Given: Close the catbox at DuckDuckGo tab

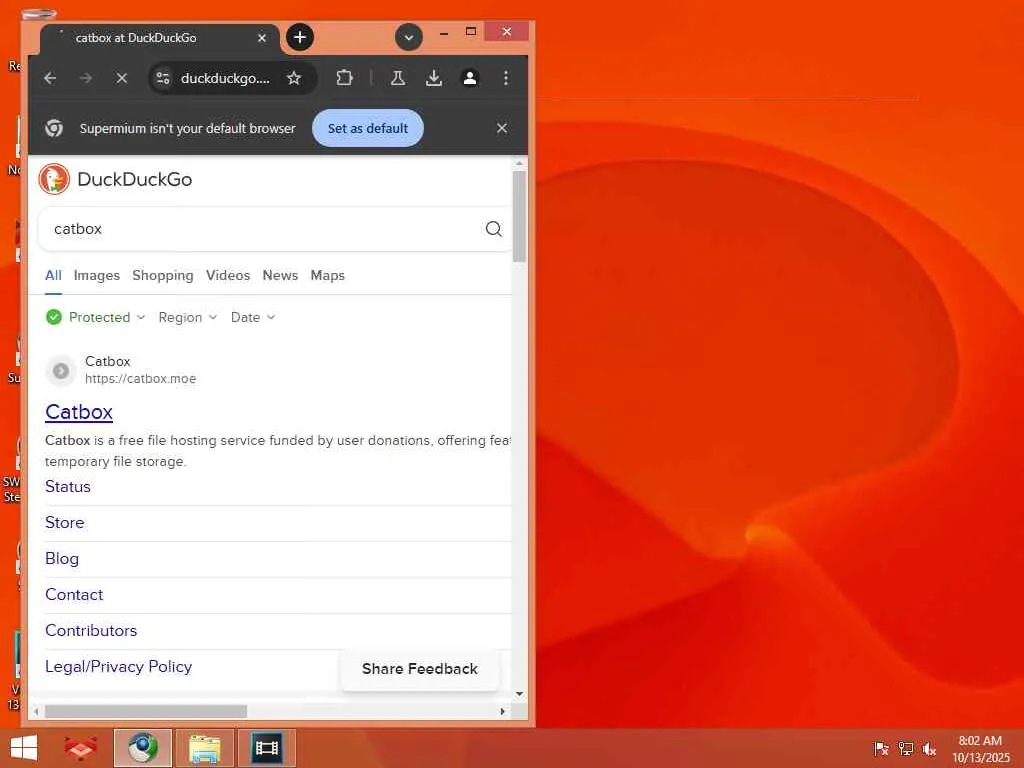Looking at the screenshot, I should [x=262, y=38].
